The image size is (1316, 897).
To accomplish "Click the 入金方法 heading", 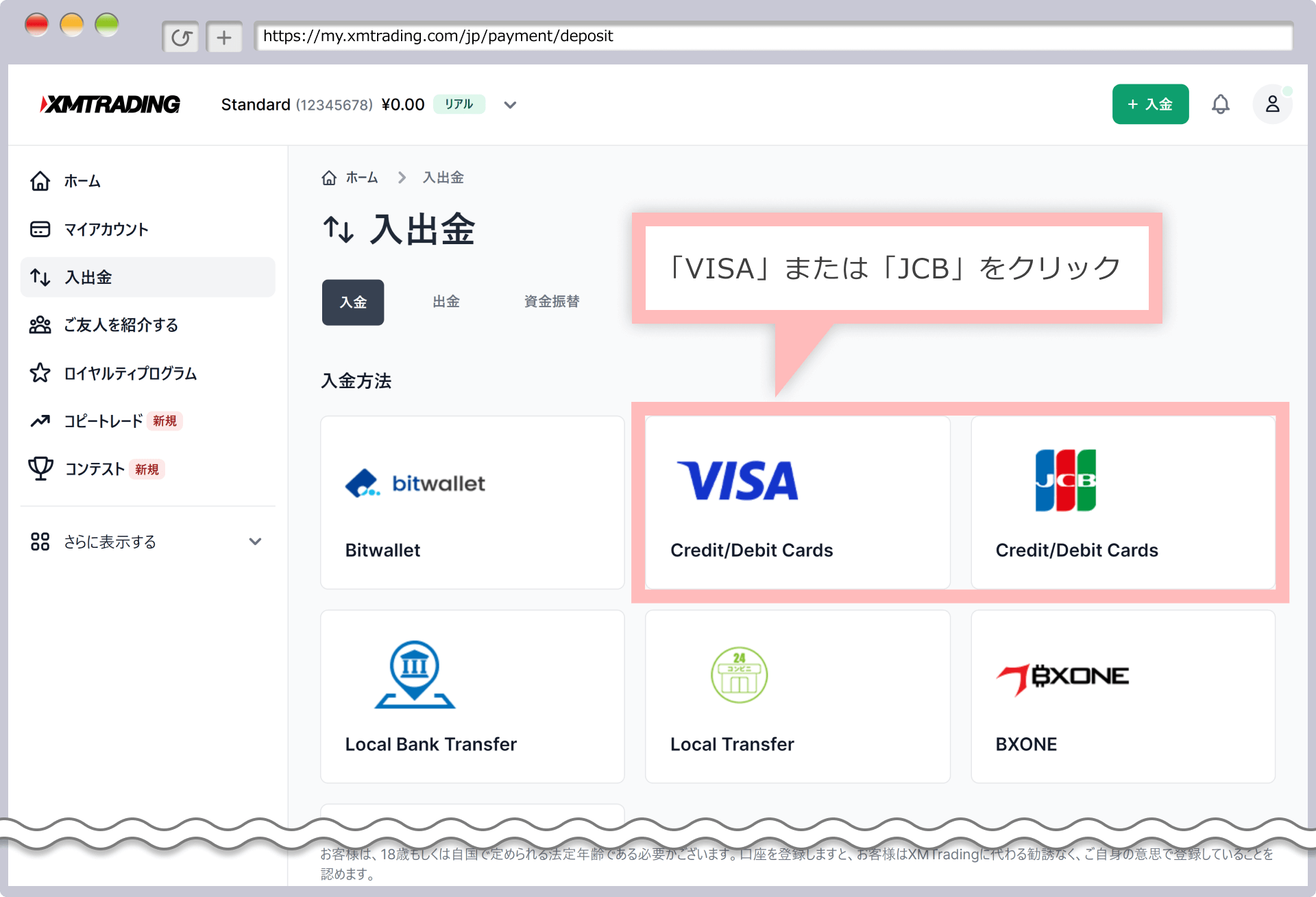I will 356,381.
